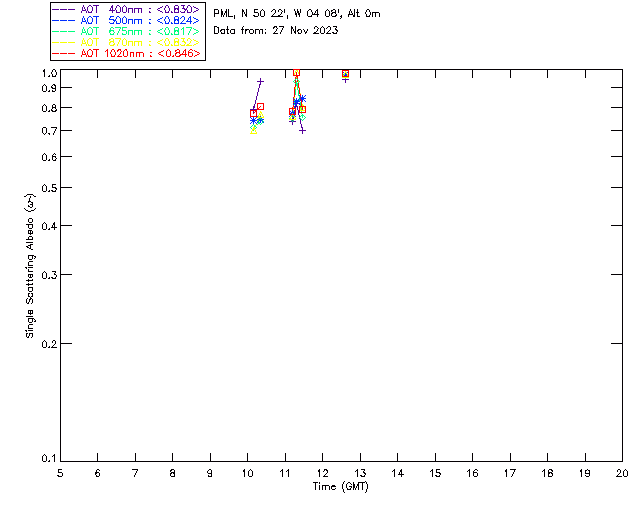Screen dimensions: 640x512
Task: Click the 'Time (GMT)' x-axis label
Action: (x=340, y=487)
